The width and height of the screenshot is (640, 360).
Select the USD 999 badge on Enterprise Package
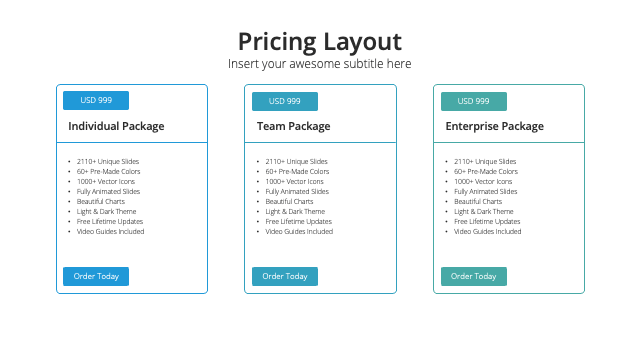point(474,101)
